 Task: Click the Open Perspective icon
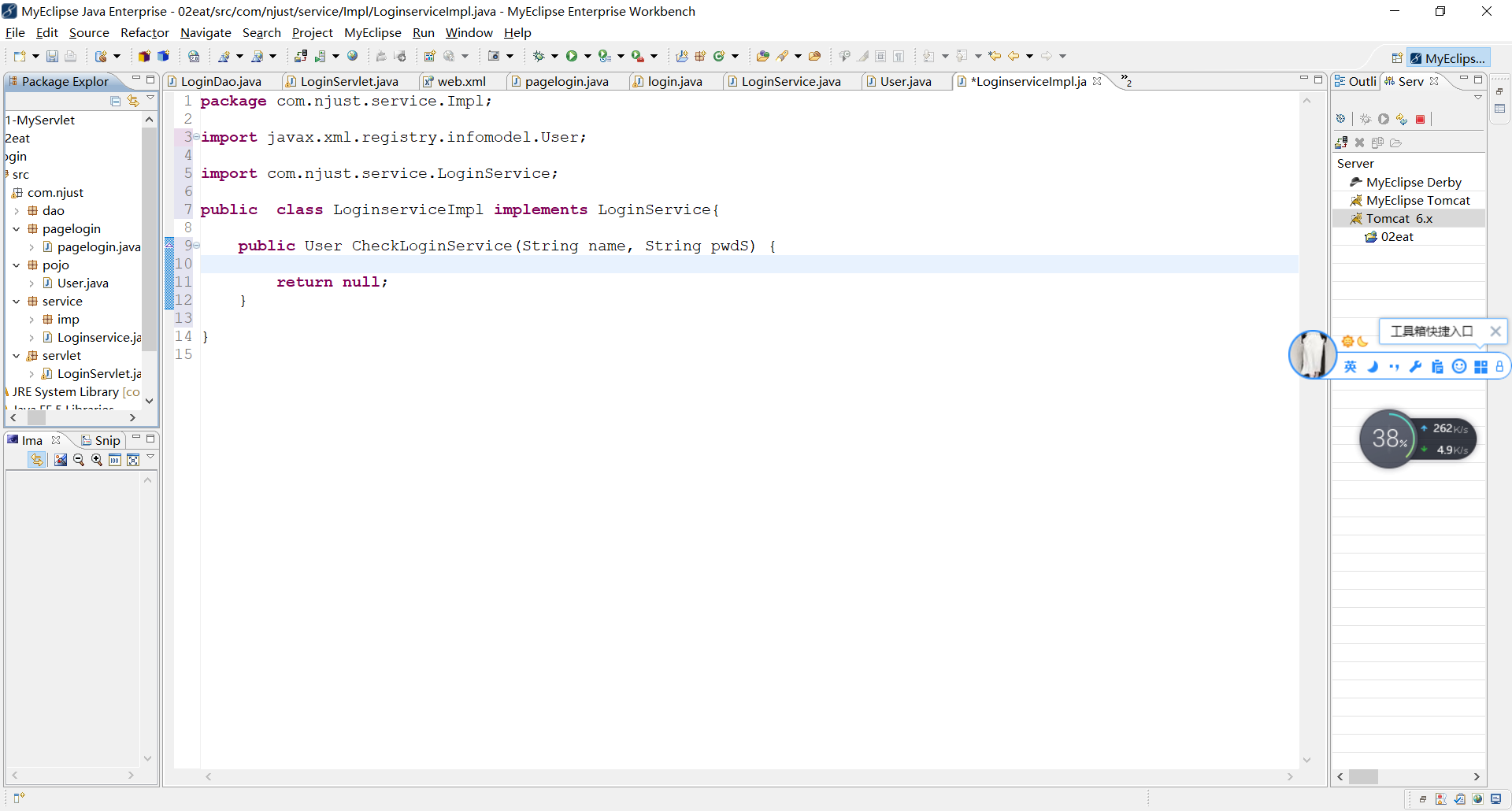point(1397,58)
